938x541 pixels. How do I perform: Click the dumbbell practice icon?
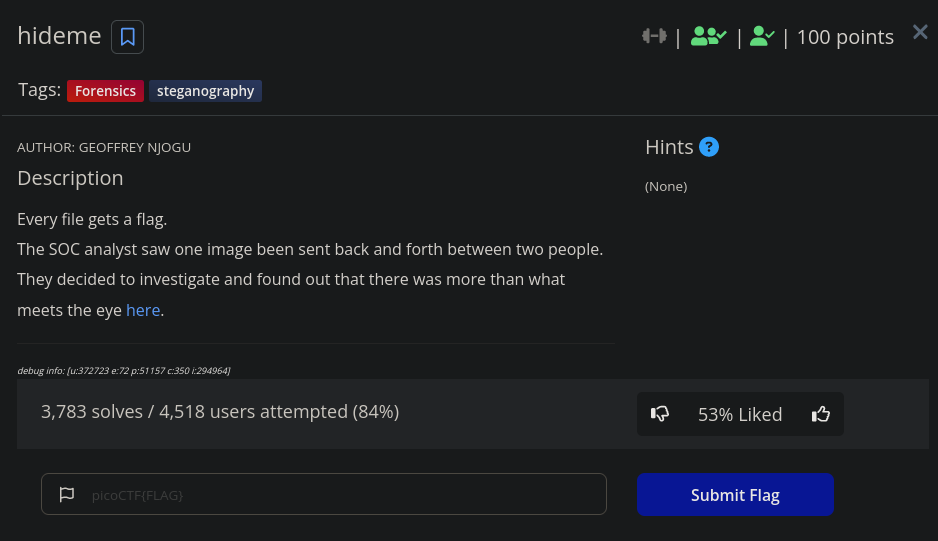coord(654,36)
